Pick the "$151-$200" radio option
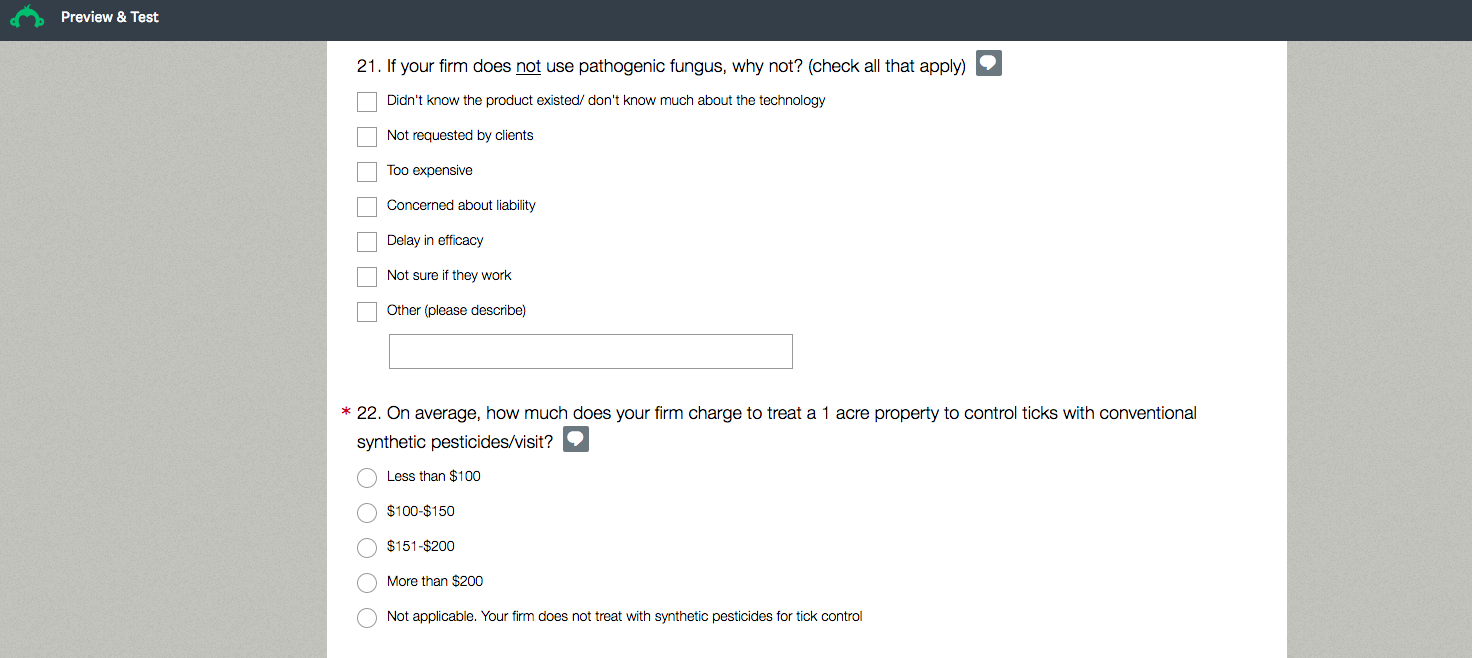Screen dimensions: 1472x658 tap(367, 548)
